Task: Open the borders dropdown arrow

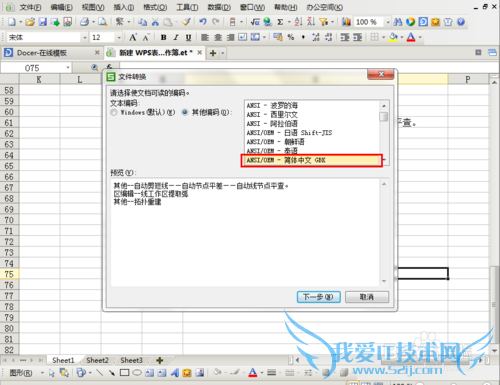Action: click(x=383, y=37)
